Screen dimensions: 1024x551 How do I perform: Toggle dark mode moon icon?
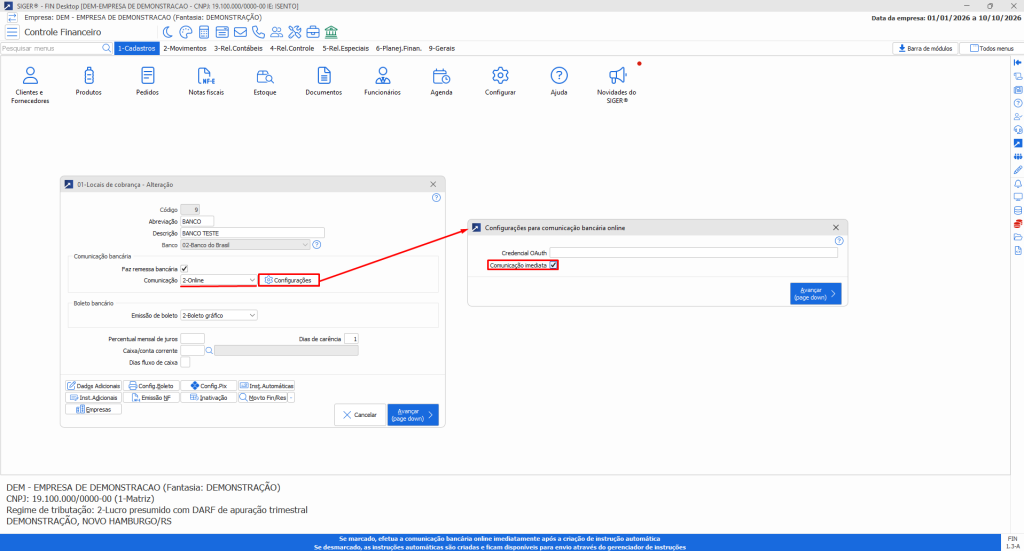(167, 32)
